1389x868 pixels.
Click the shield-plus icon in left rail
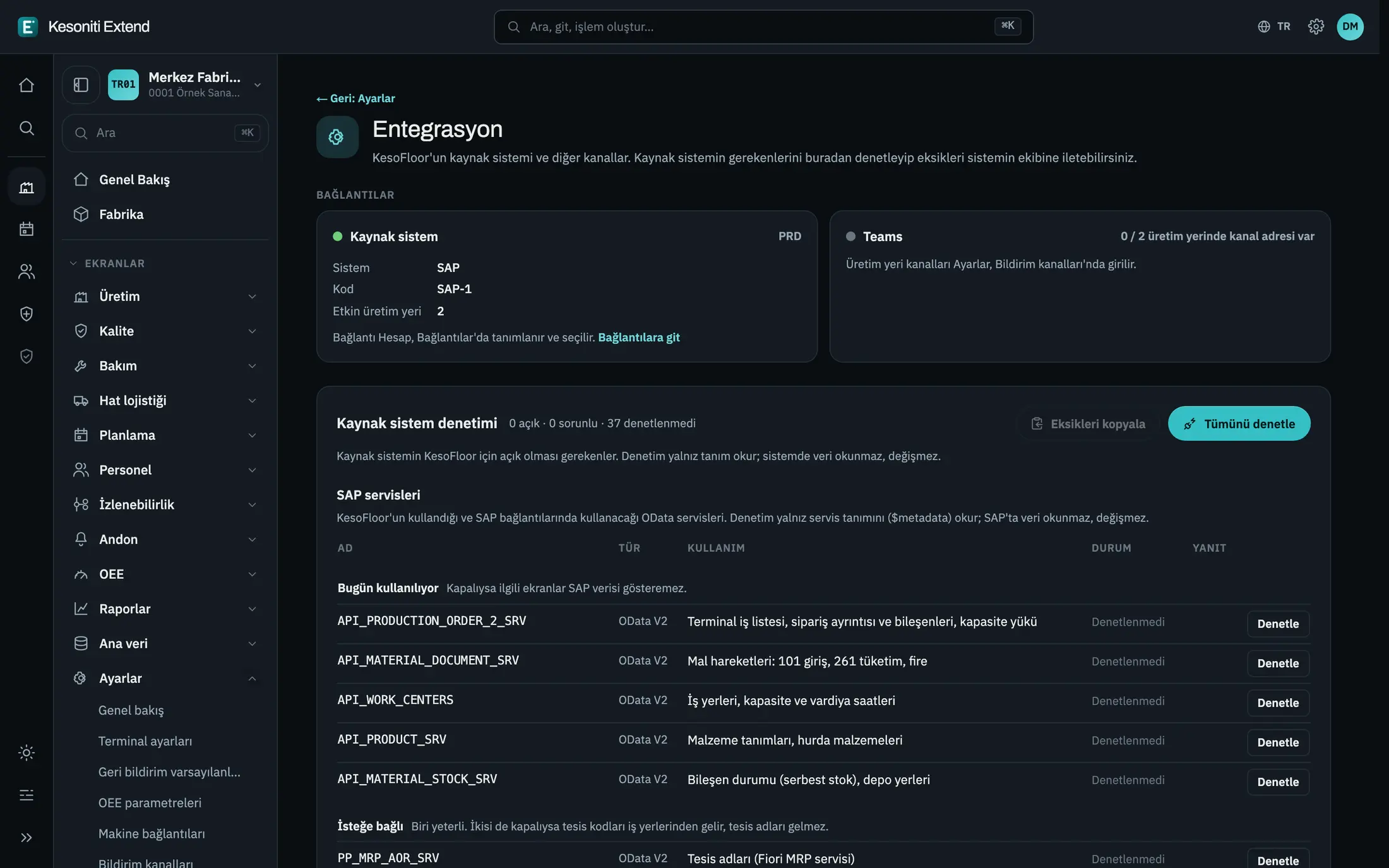[27, 314]
